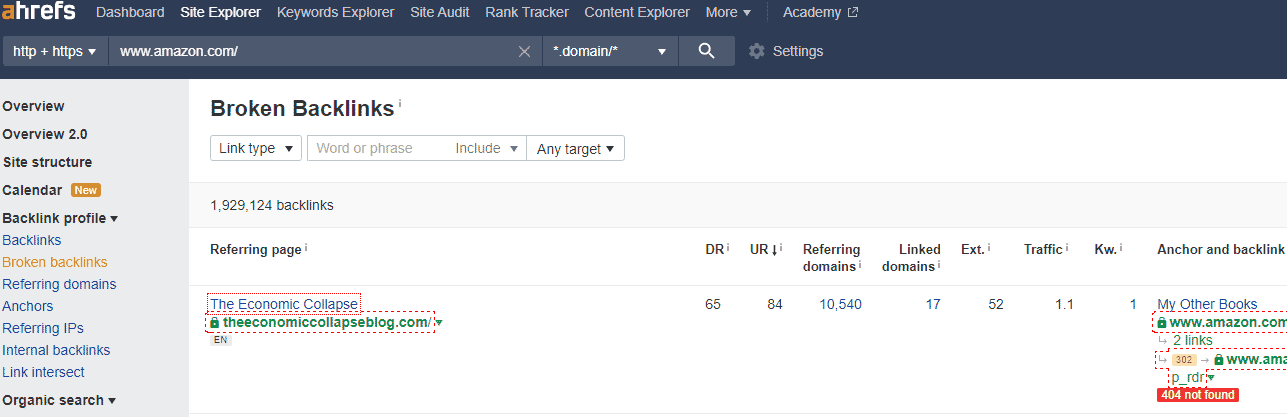Select Broken backlinks in sidebar

55,262
